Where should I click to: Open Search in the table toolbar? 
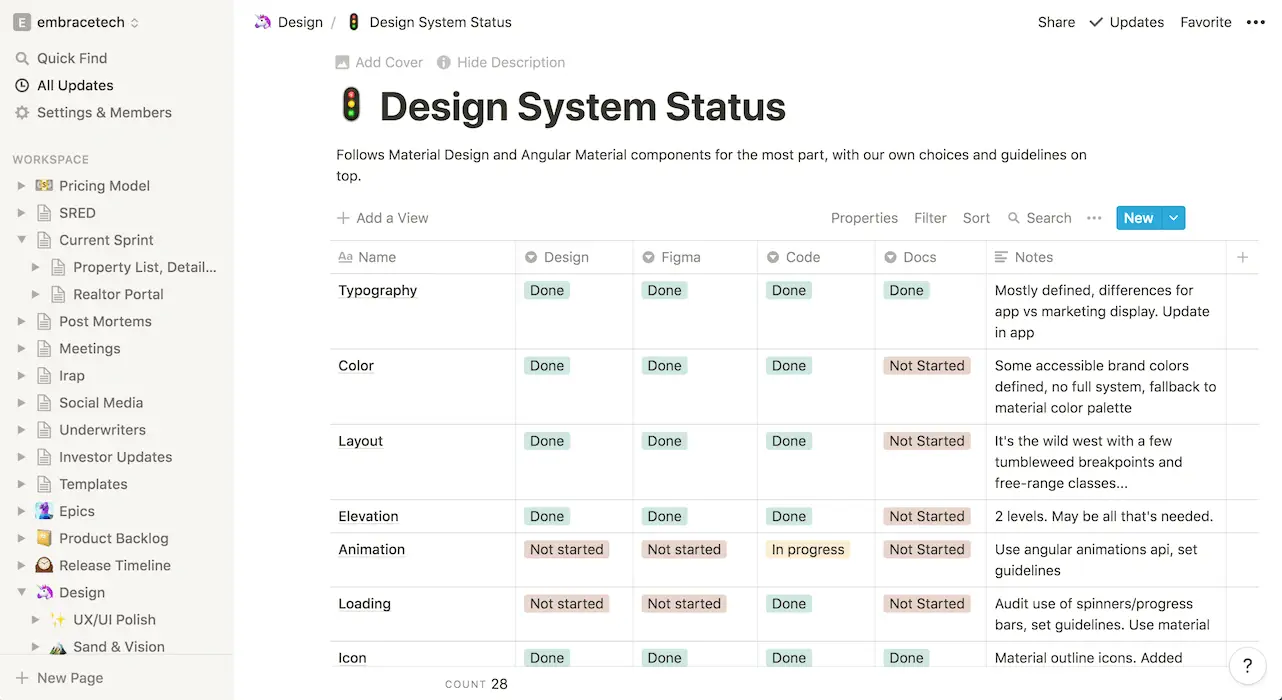click(1047, 217)
